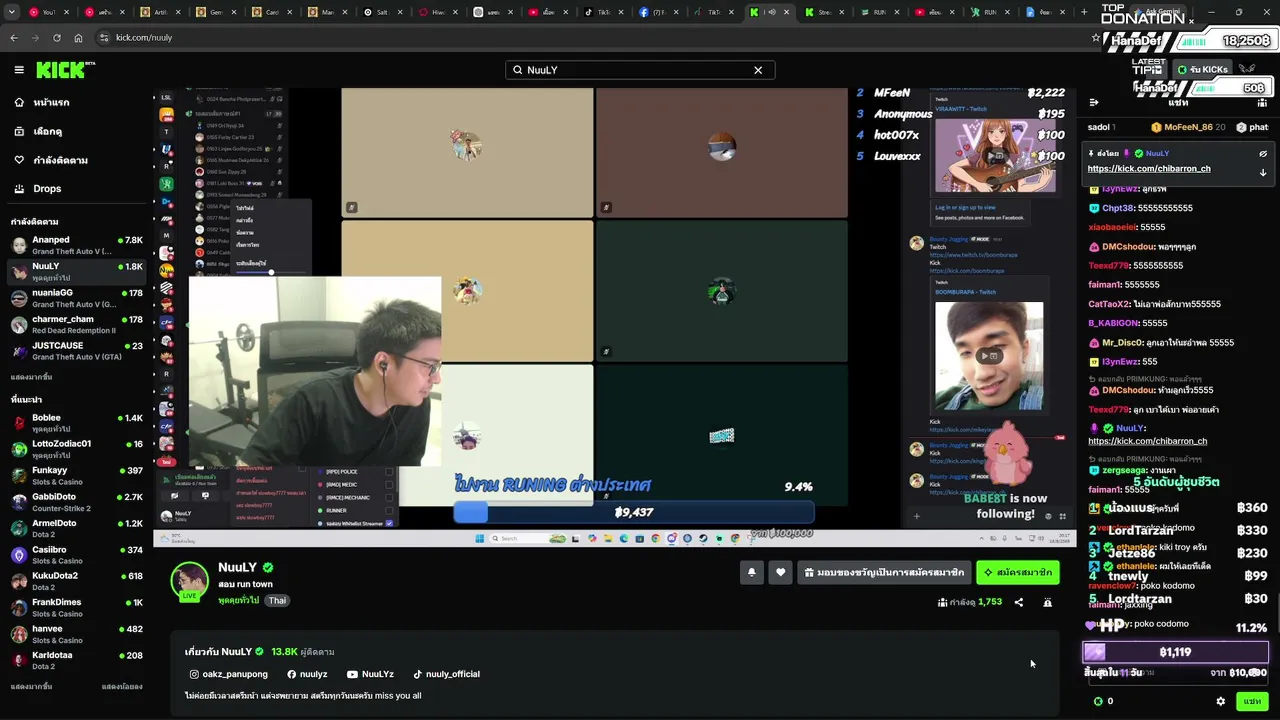Click ArmelDoto's avatar in the recommended list
The image size is (1280, 720).
[19, 529]
